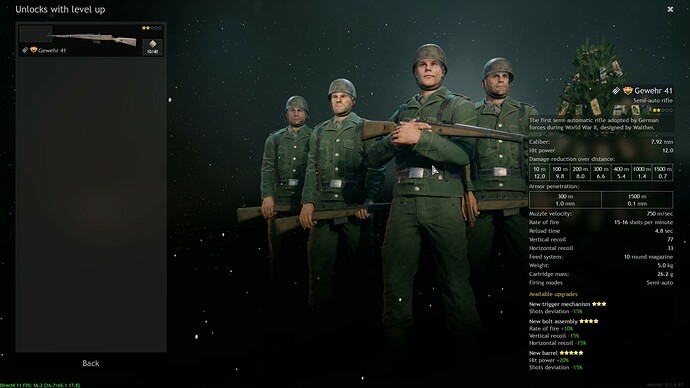Screen dimensions: 690x388
Task: Click the ticket icon in the stats panel header
Action: [616, 91]
